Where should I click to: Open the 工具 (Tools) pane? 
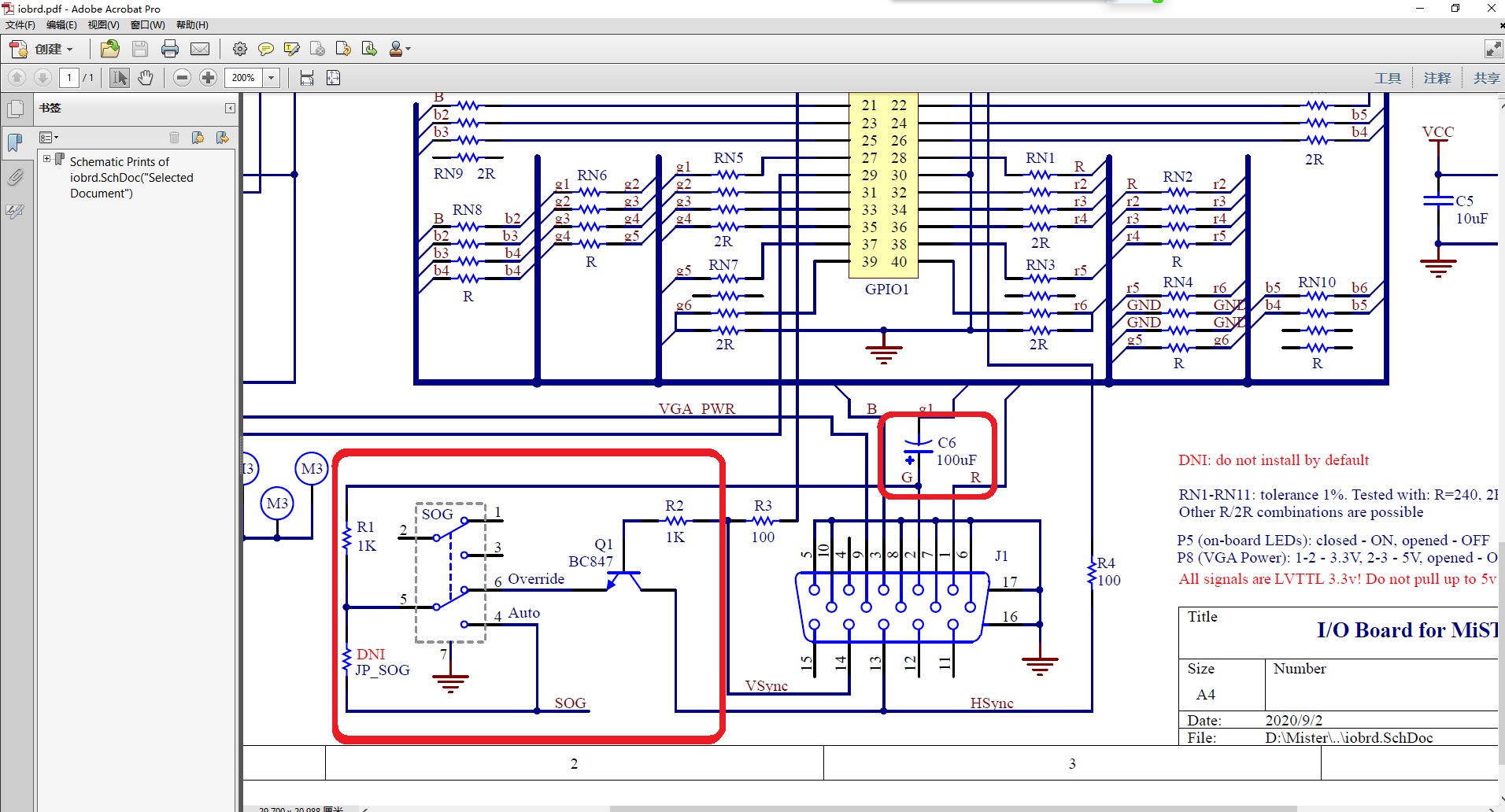[1388, 78]
